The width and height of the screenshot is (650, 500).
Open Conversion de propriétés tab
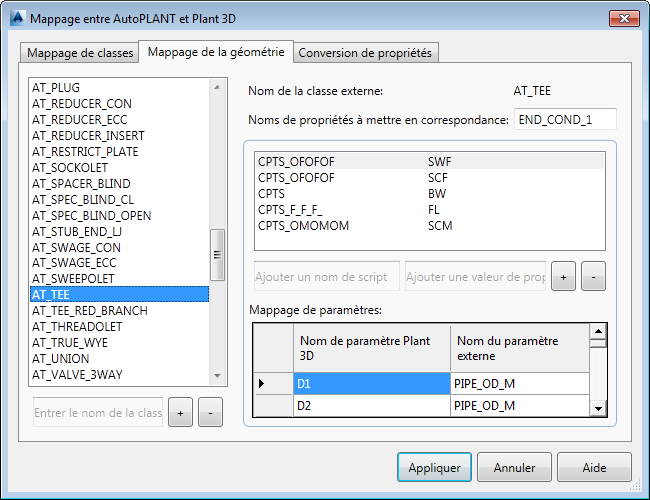click(x=365, y=53)
